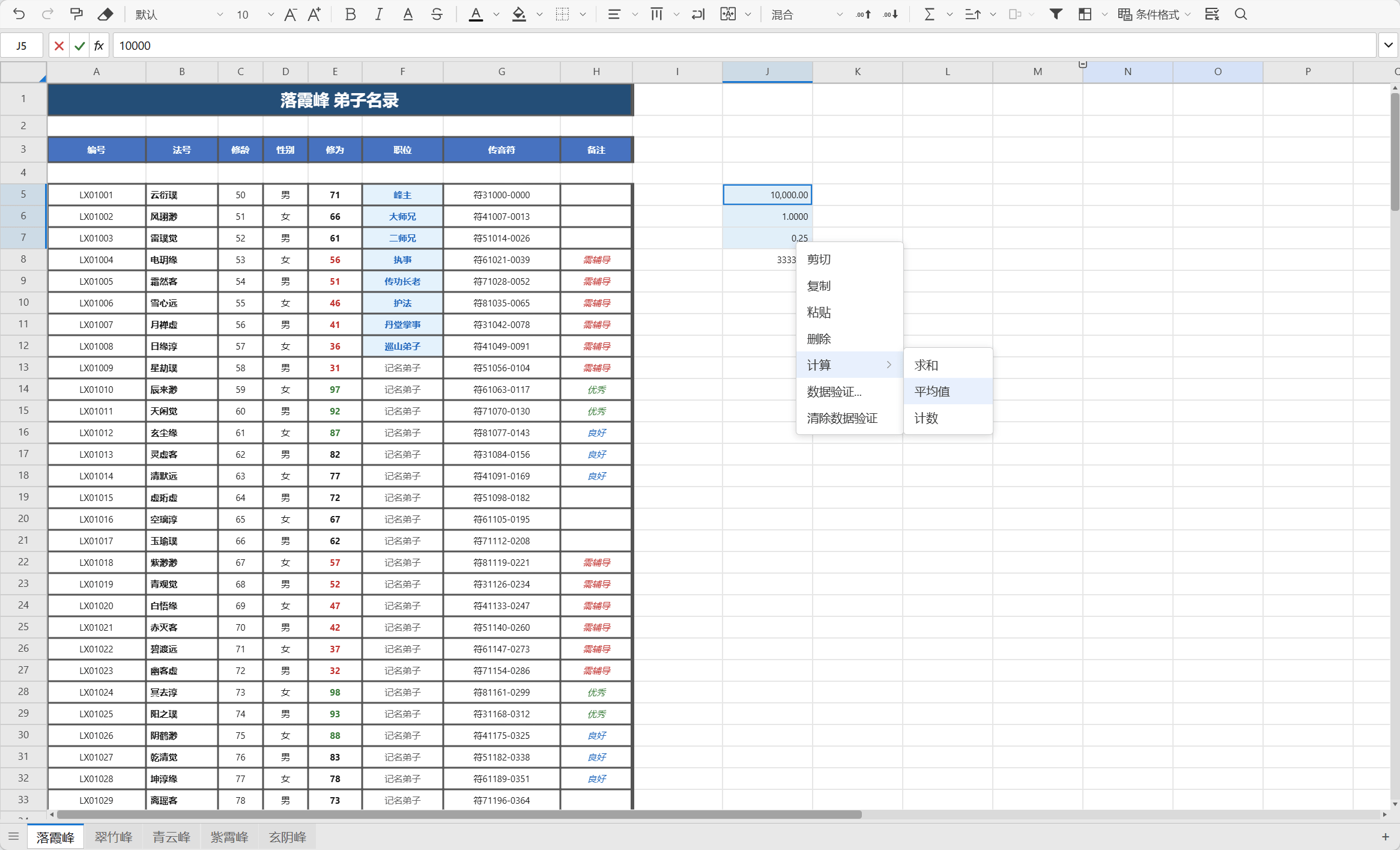Open 数据验证... from the context menu
The image size is (1400, 850).
[x=849, y=391]
